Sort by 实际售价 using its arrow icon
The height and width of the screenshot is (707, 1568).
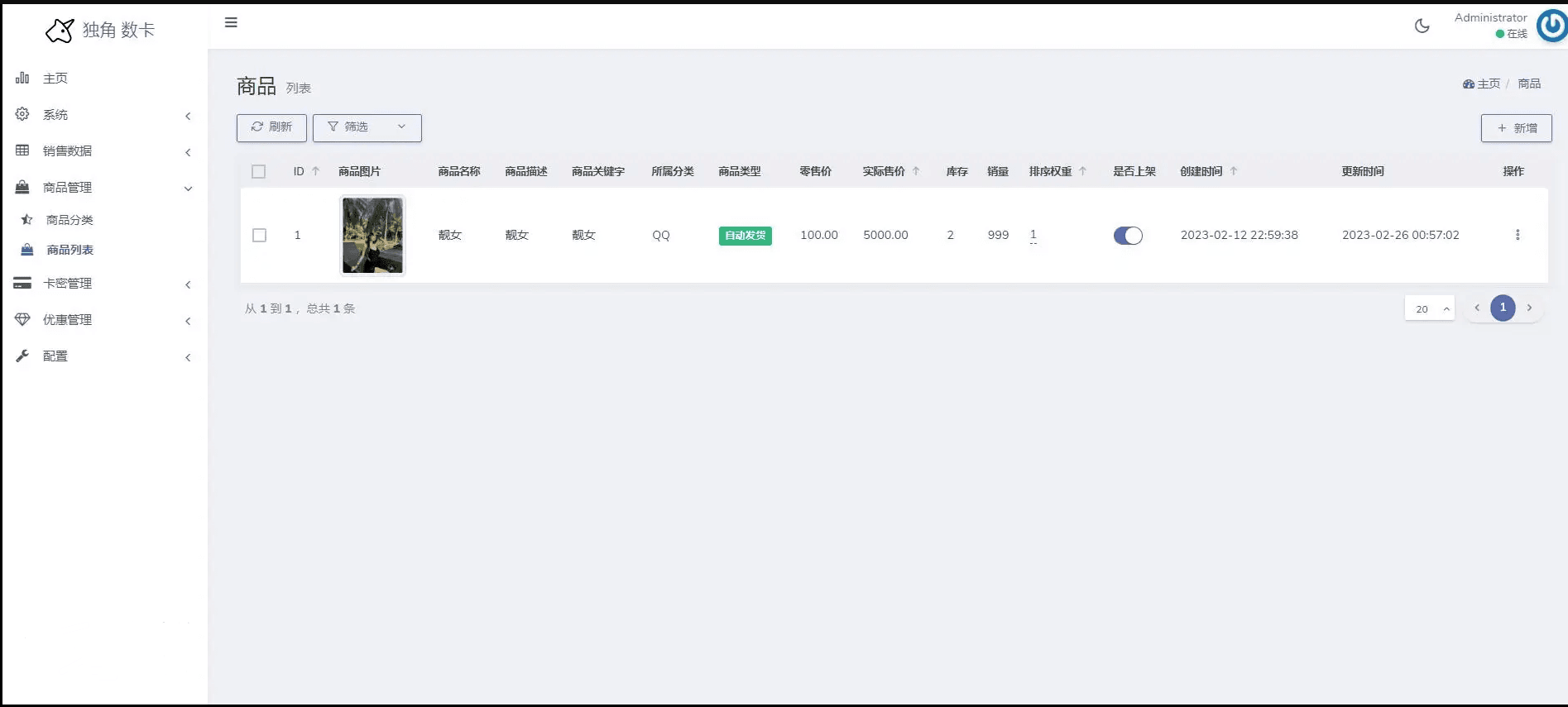916,171
